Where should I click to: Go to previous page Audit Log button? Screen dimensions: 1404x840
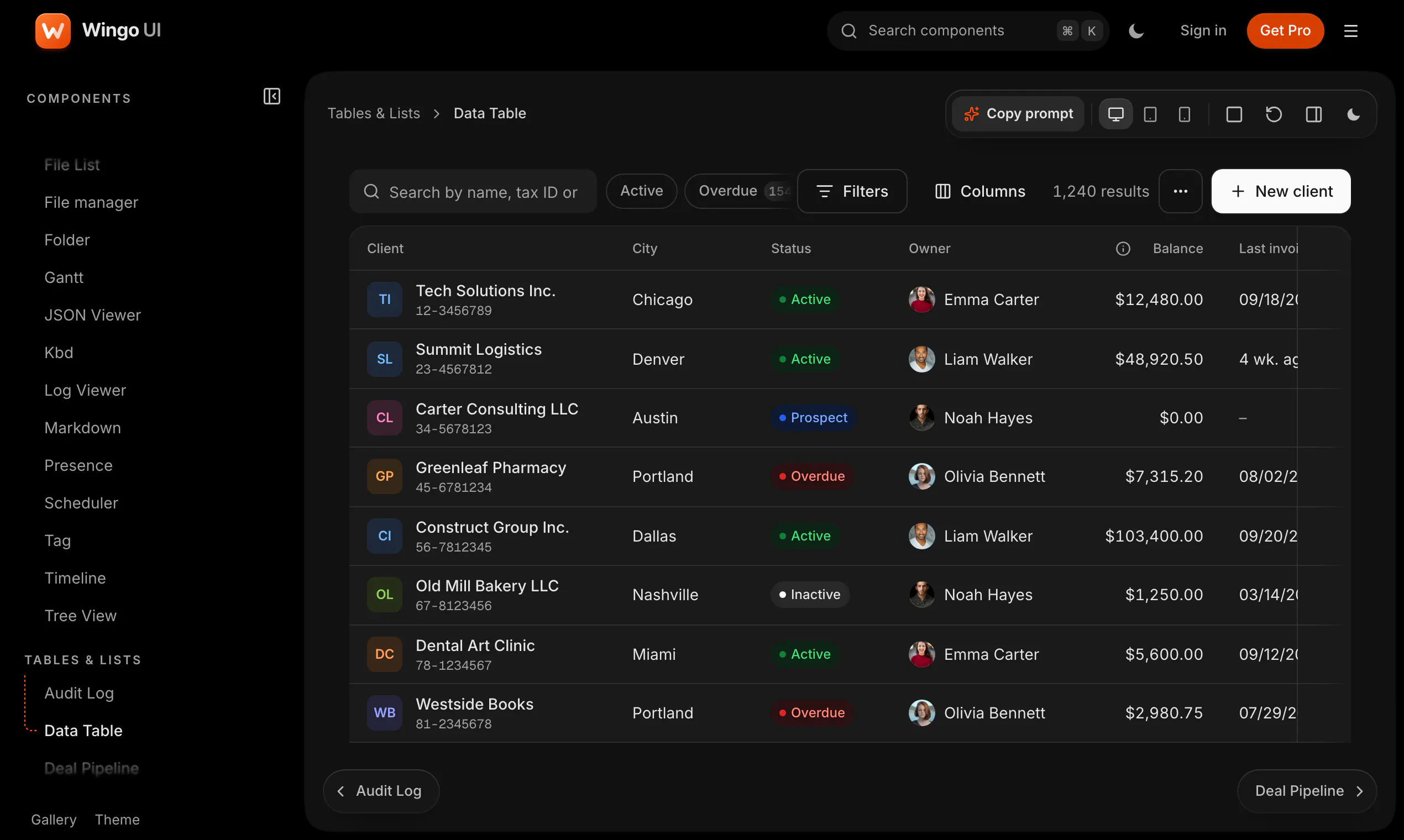pos(381,791)
